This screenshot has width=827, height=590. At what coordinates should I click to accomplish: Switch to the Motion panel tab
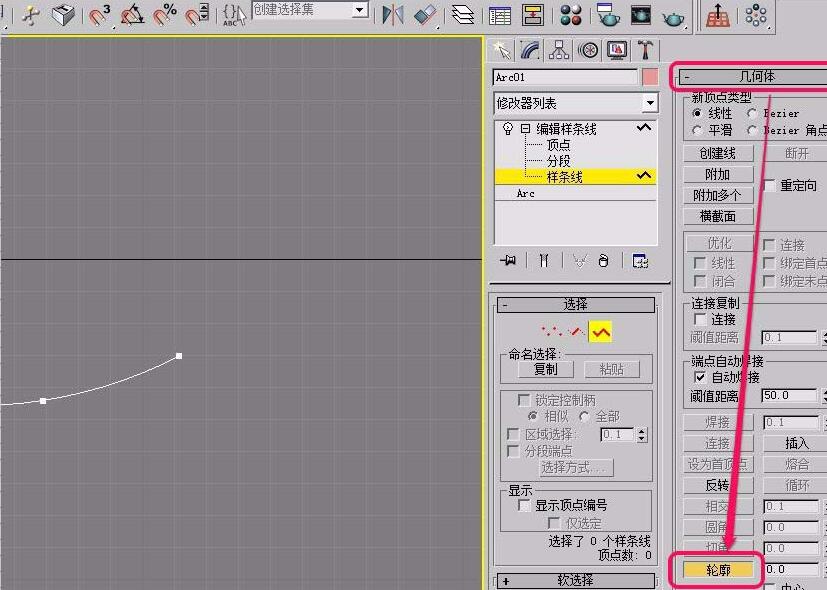[587, 50]
